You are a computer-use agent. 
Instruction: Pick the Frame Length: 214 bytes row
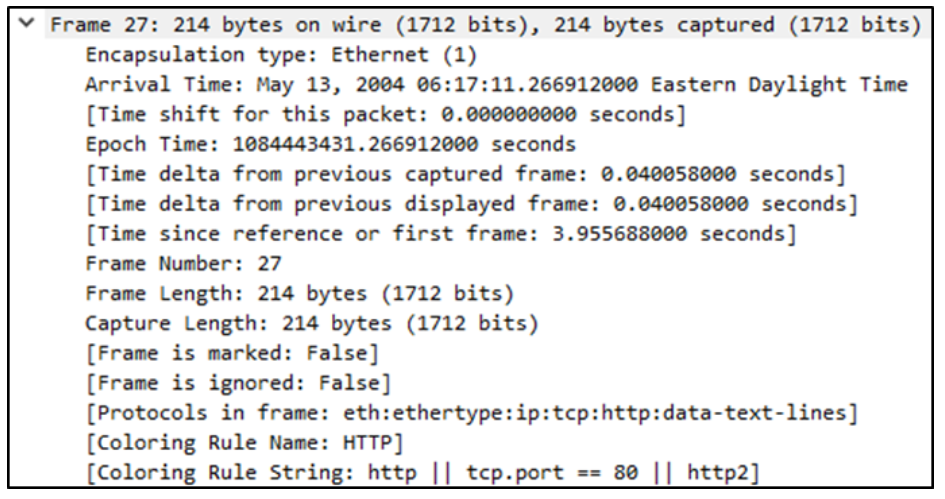point(299,294)
